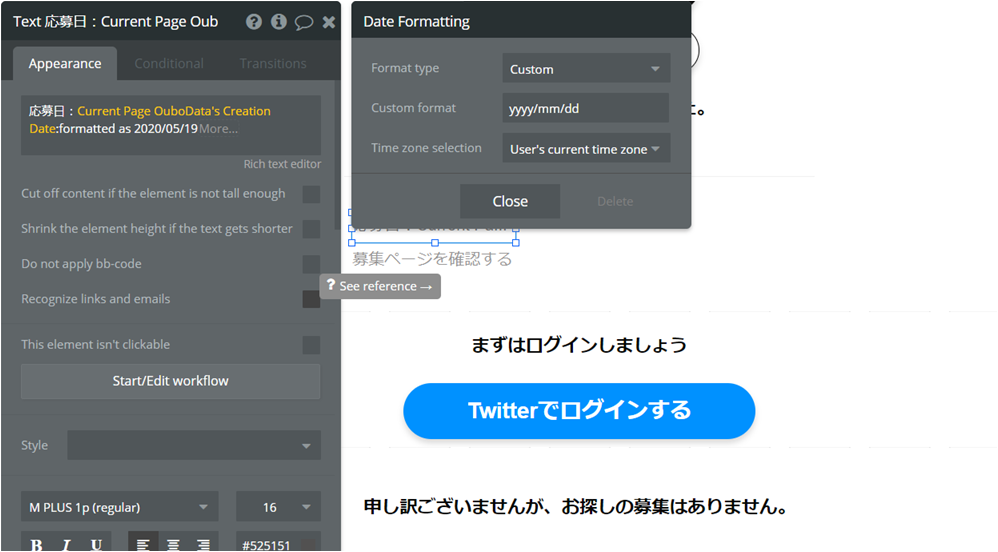Click the 'Twitterでログインする' button on the canvas

click(x=579, y=411)
